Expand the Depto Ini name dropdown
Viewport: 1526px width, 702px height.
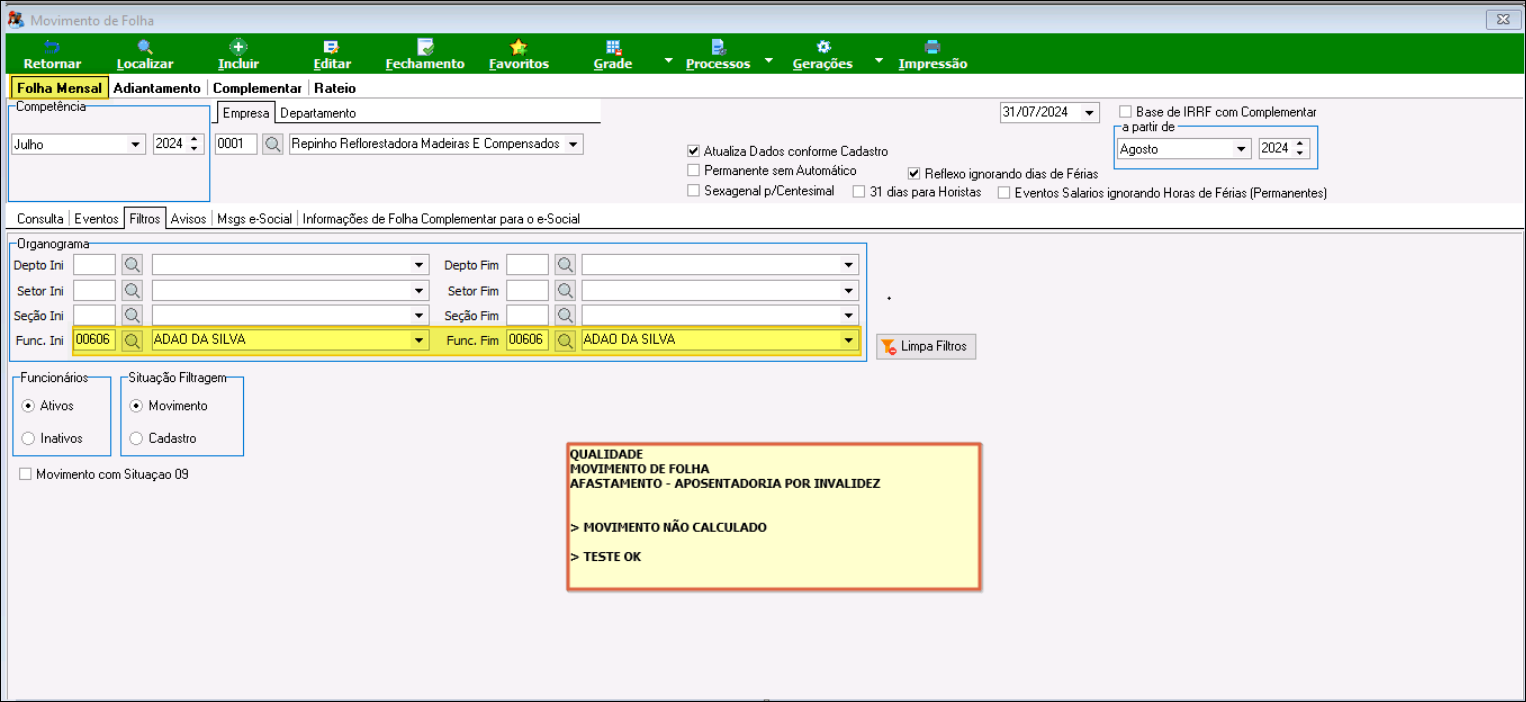[419, 265]
